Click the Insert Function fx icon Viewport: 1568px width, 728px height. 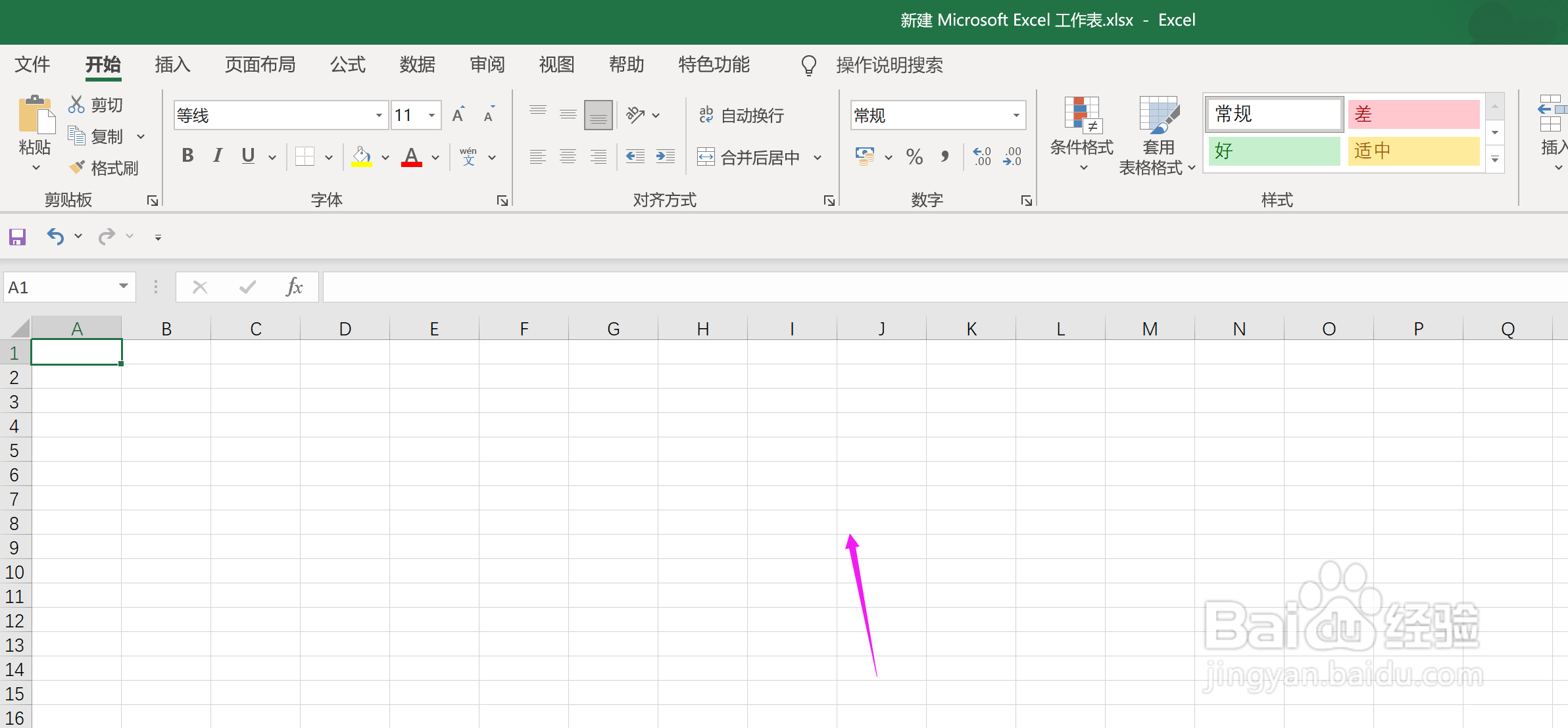click(x=294, y=287)
